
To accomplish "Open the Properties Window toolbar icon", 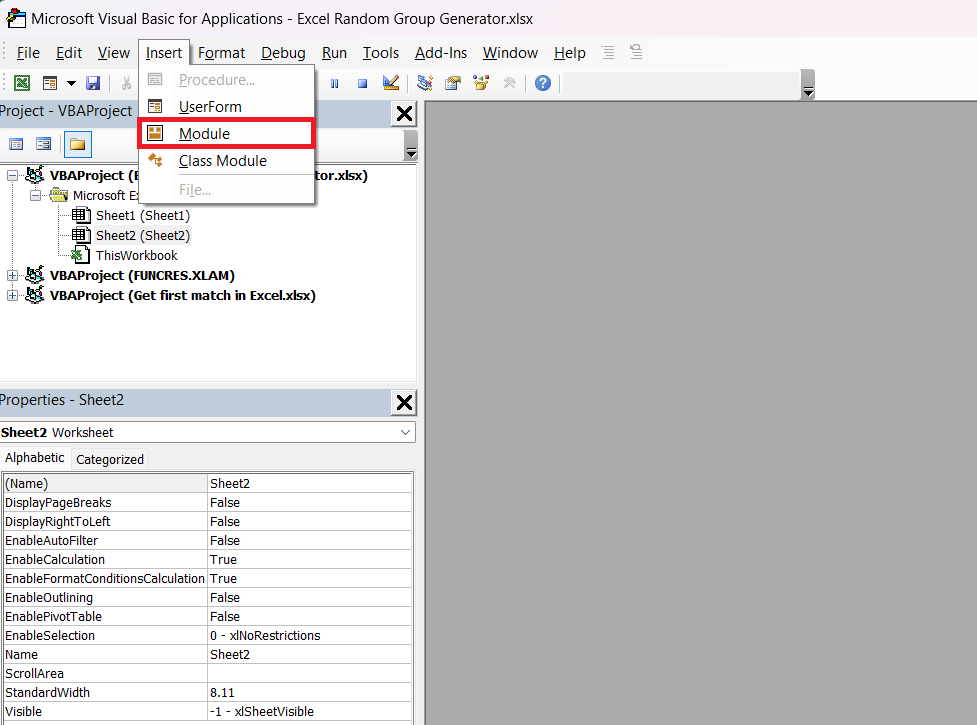I will (453, 83).
